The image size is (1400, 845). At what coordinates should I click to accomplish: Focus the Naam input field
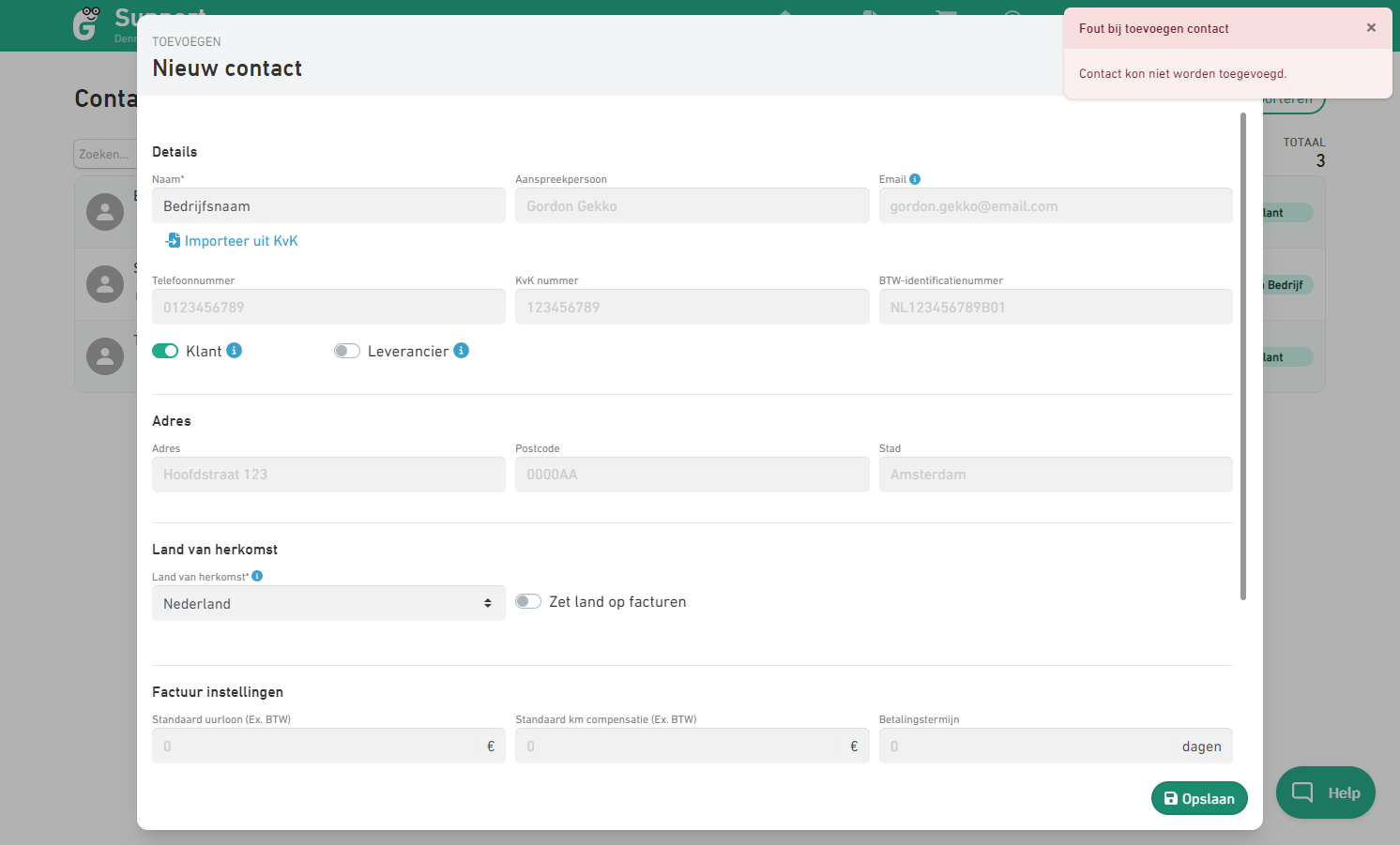point(328,205)
